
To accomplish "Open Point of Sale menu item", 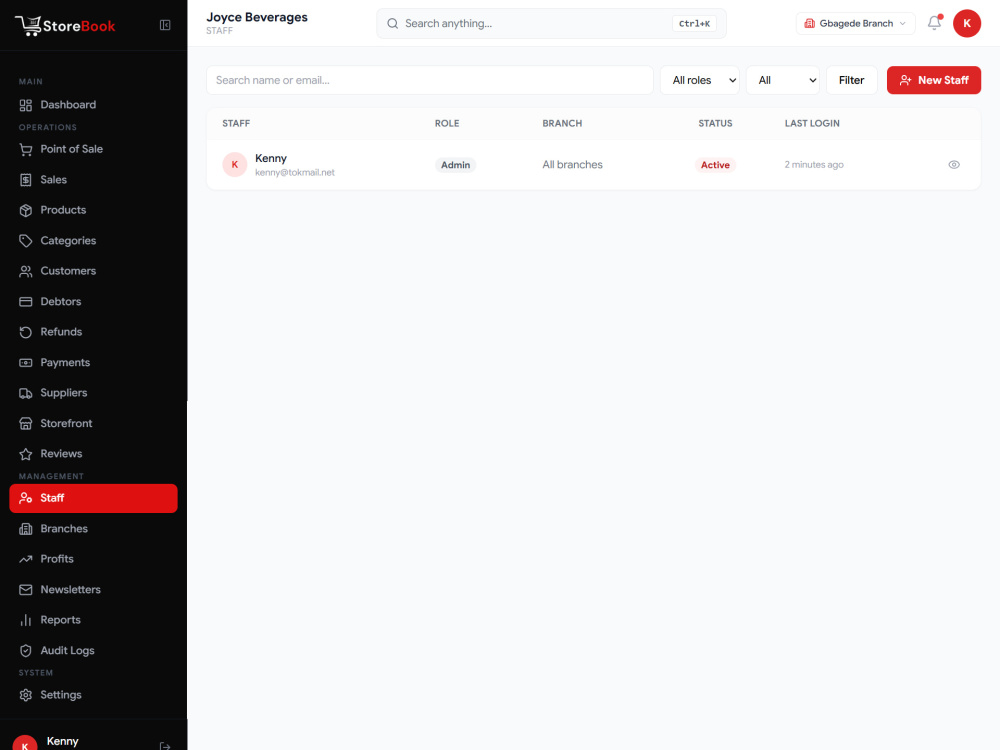I will (x=93, y=149).
